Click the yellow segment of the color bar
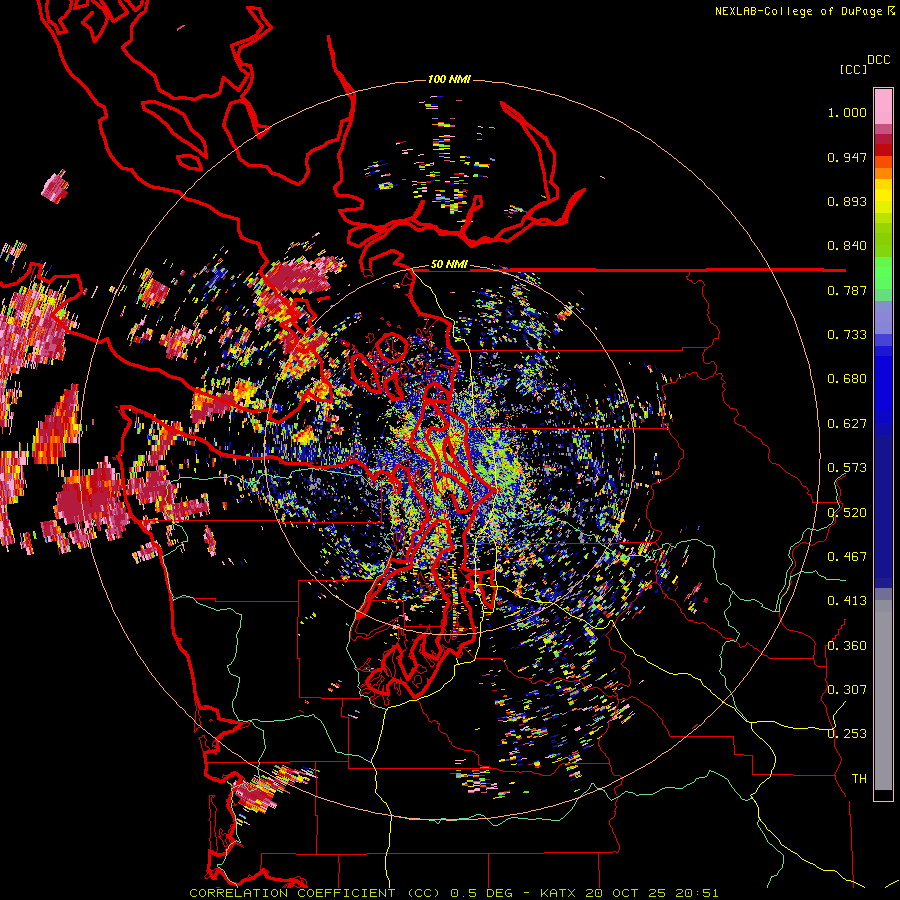 [883, 197]
